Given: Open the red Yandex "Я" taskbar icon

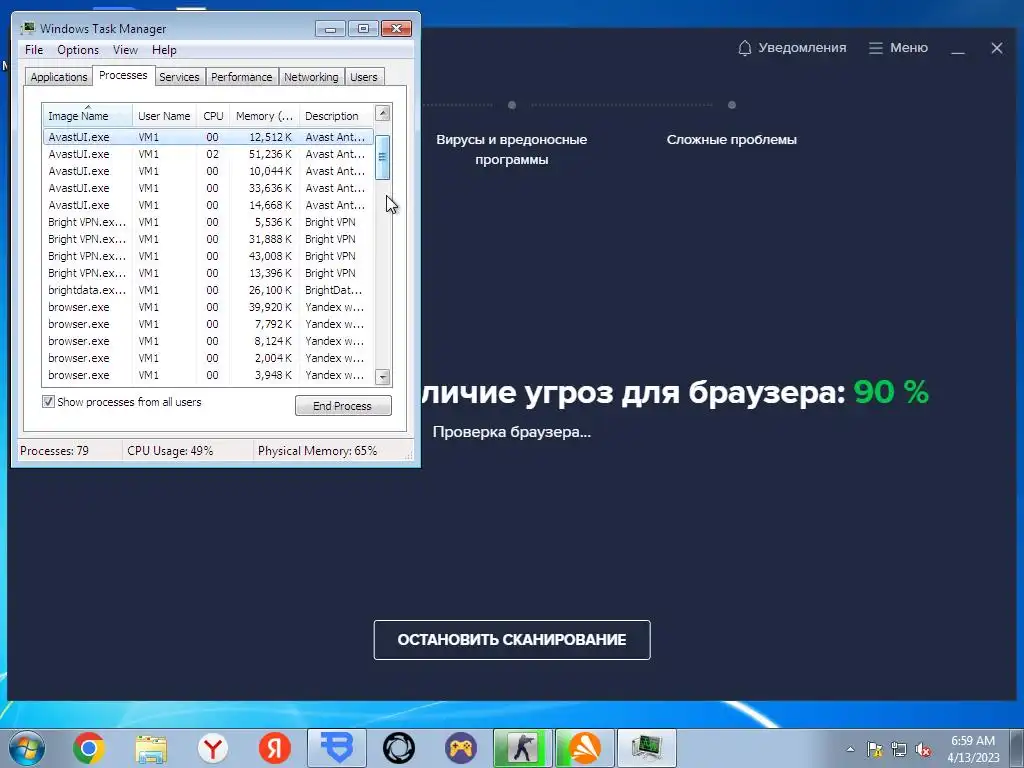Looking at the screenshot, I should pyautogui.click(x=275, y=748).
